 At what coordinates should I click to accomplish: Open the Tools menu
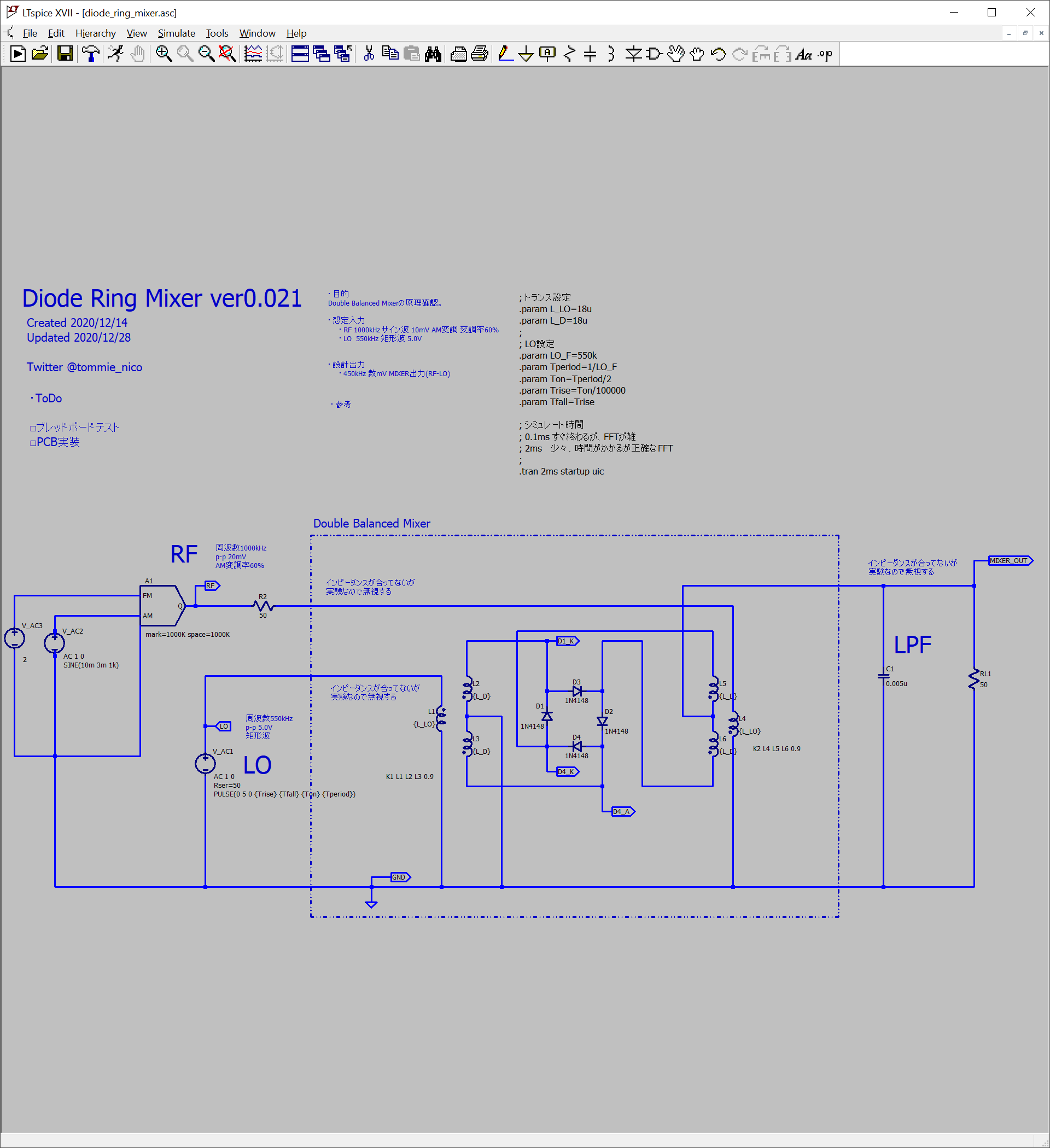(x=217, y=33)
